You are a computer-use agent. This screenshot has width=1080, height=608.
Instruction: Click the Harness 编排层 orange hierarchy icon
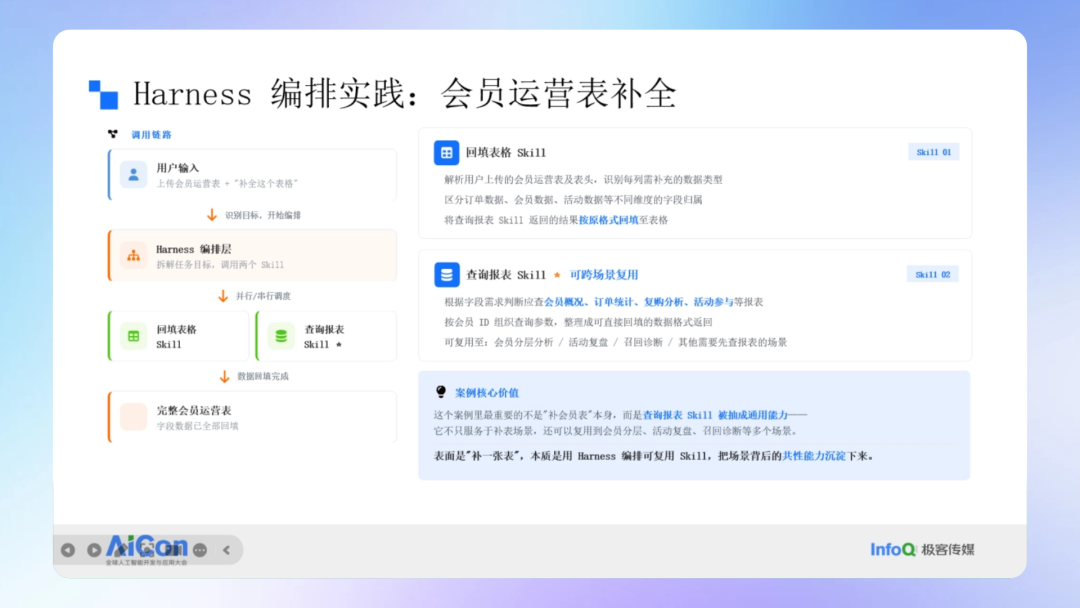(x=134, y=255)
